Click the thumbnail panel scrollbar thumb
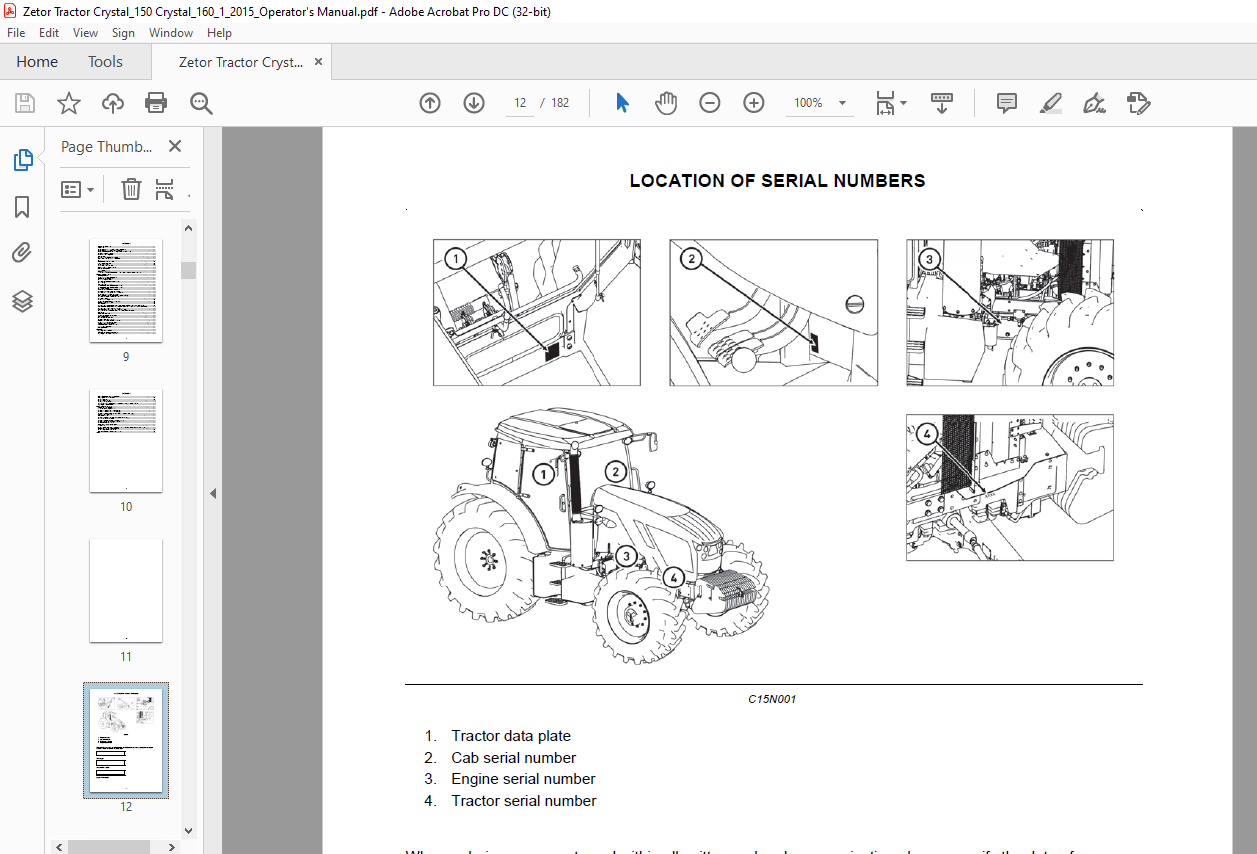Viewport: 1257px width, 854px height. click(188, 270)
